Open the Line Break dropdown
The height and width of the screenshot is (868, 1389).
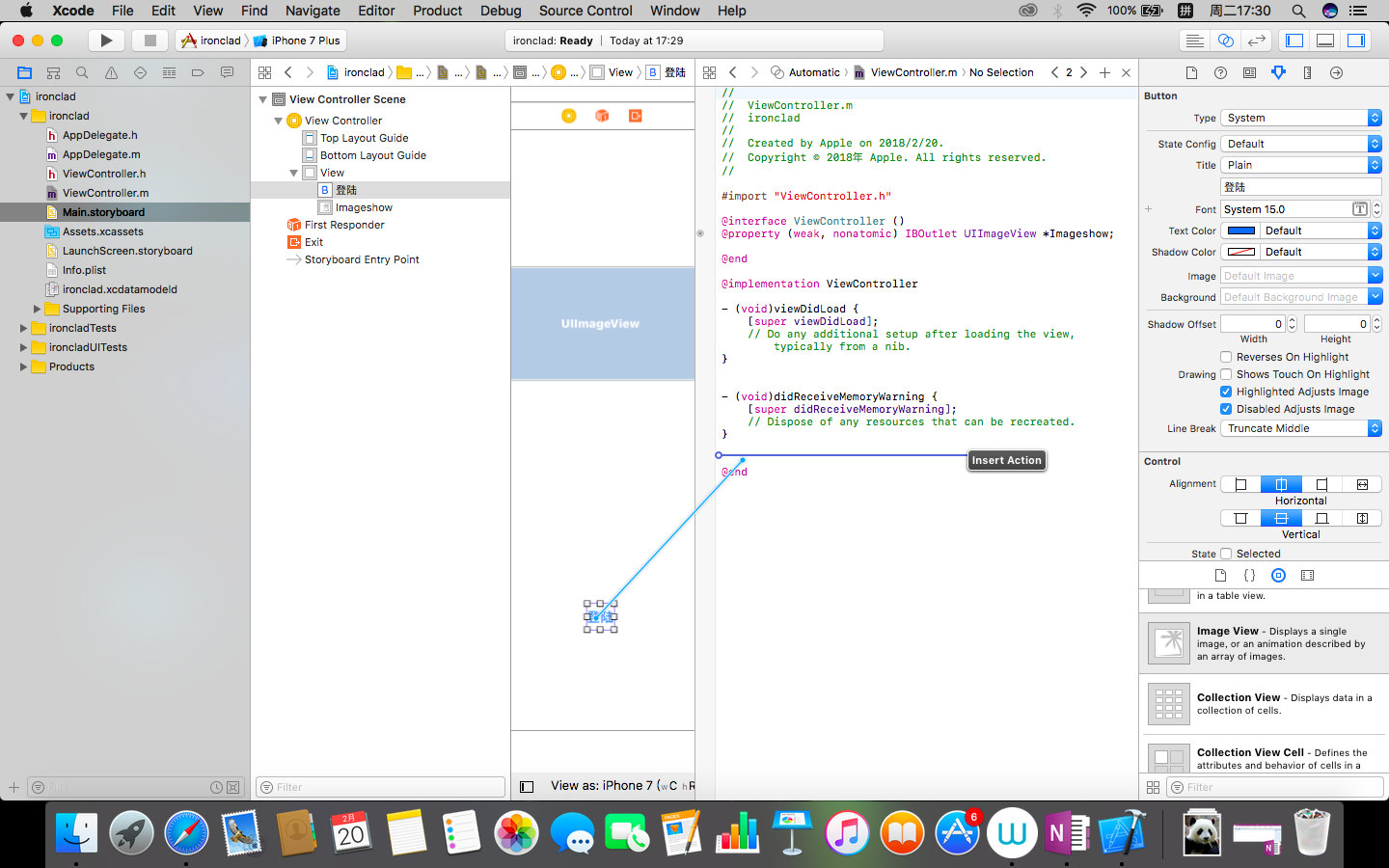pyautogui.click(x=1301, y=428)
